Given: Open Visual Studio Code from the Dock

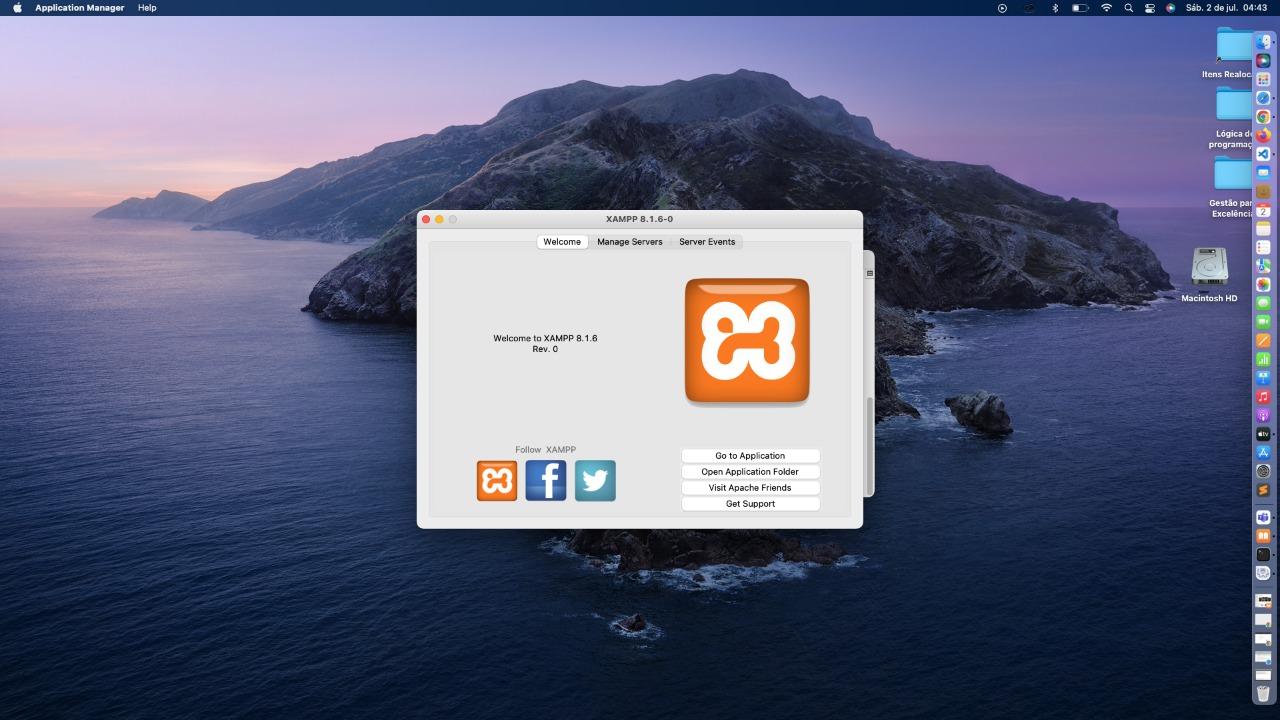Looking at the screenshot, I should point(1263,154).
